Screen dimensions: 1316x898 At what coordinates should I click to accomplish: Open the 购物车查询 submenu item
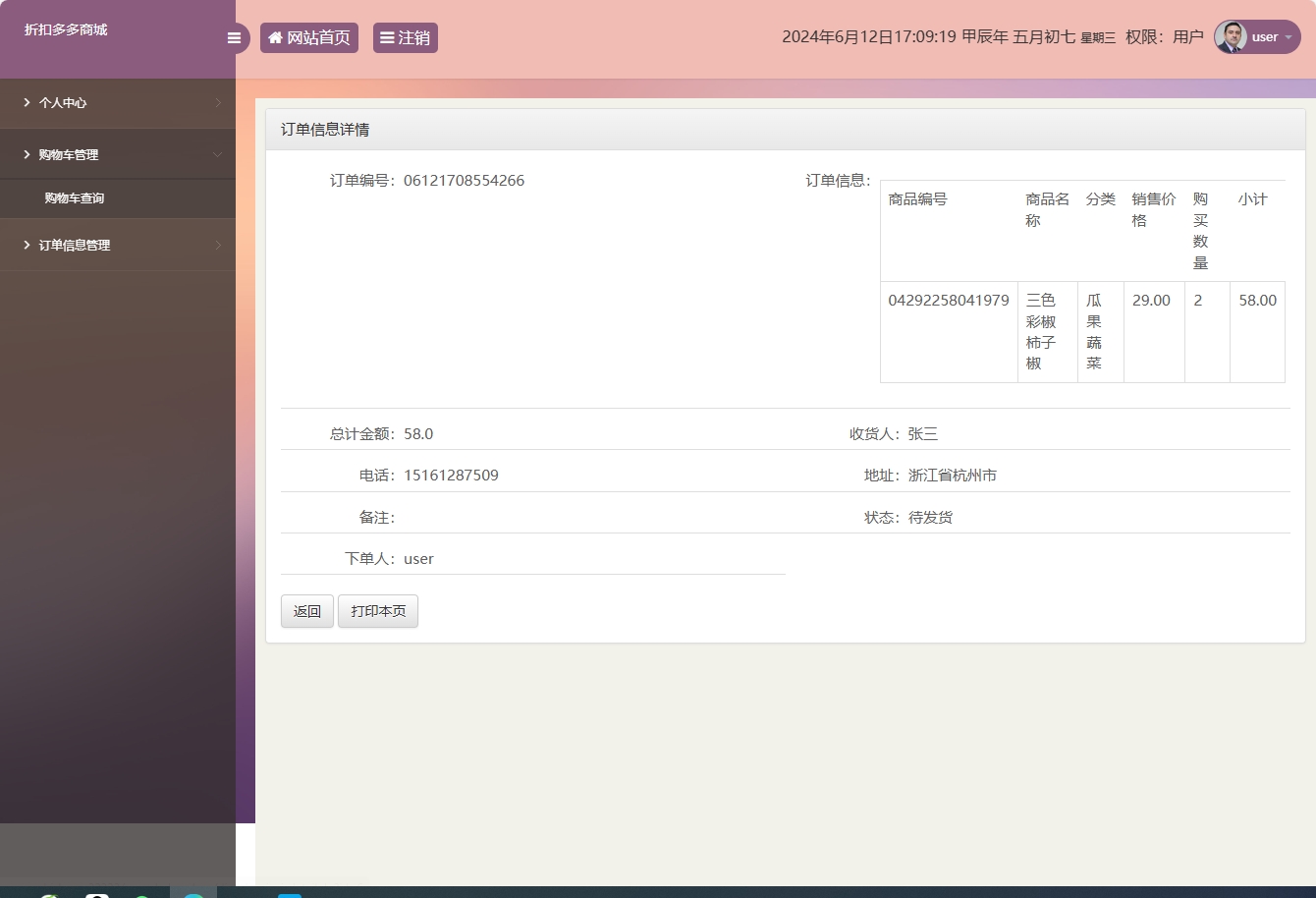(x=75, y=198)
